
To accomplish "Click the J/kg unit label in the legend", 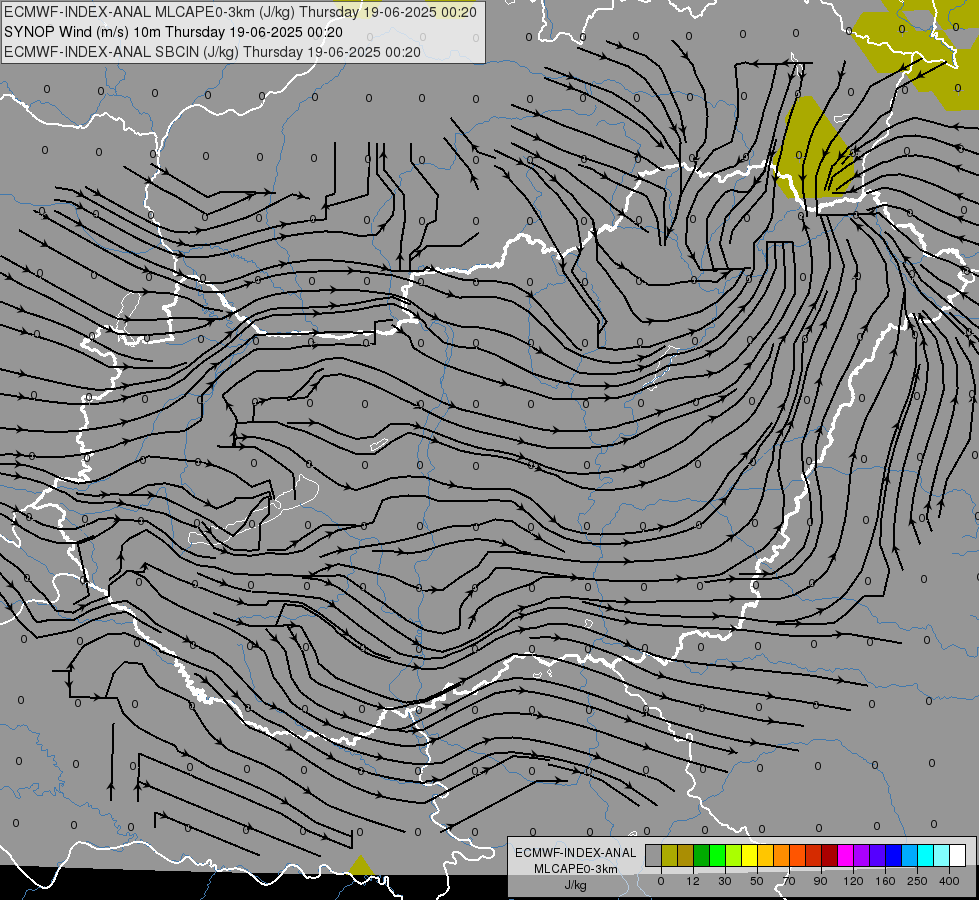I will pos(576,885).
